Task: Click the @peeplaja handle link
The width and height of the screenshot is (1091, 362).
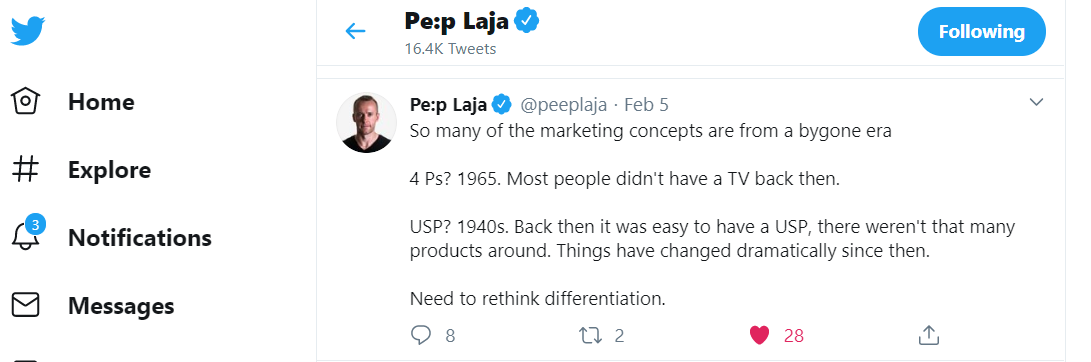Action: [x=564, y=105]
